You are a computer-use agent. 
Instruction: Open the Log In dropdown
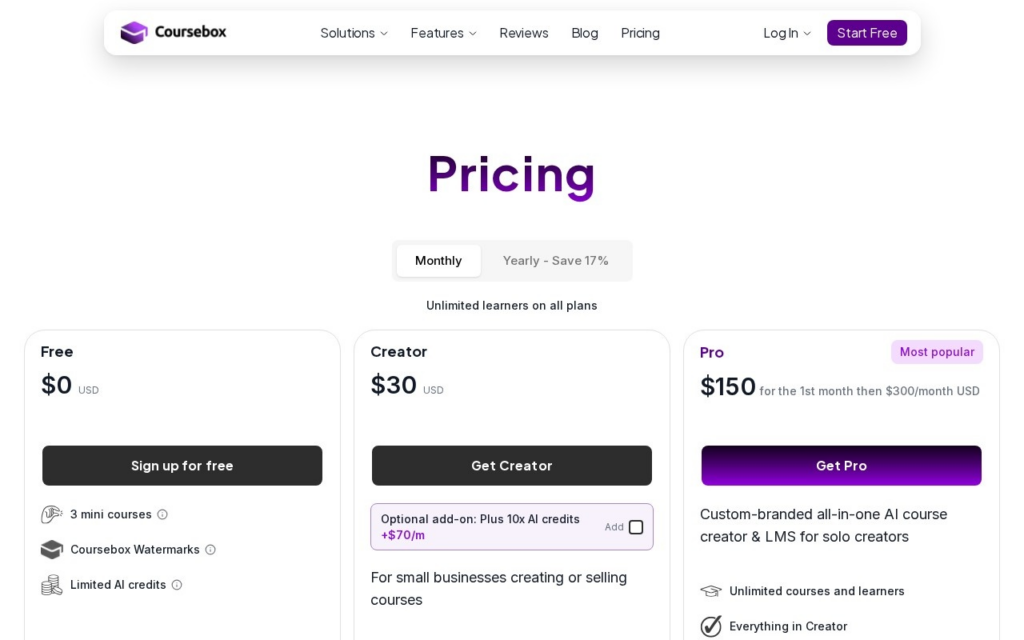[x=787, y=33]
